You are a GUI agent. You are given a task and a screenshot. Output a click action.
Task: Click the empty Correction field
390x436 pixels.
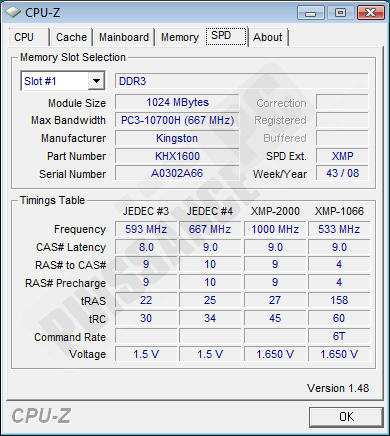coord(342,102)
